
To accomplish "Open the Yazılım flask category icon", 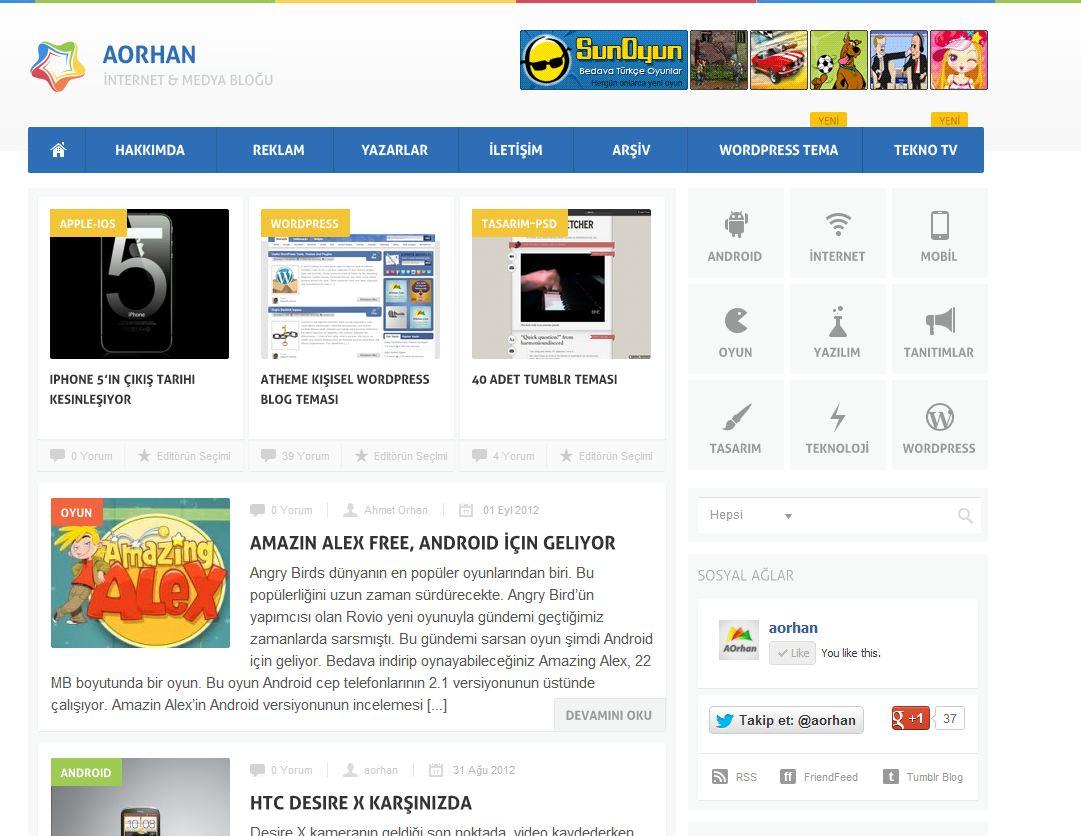I will click(x=838, y=321).
